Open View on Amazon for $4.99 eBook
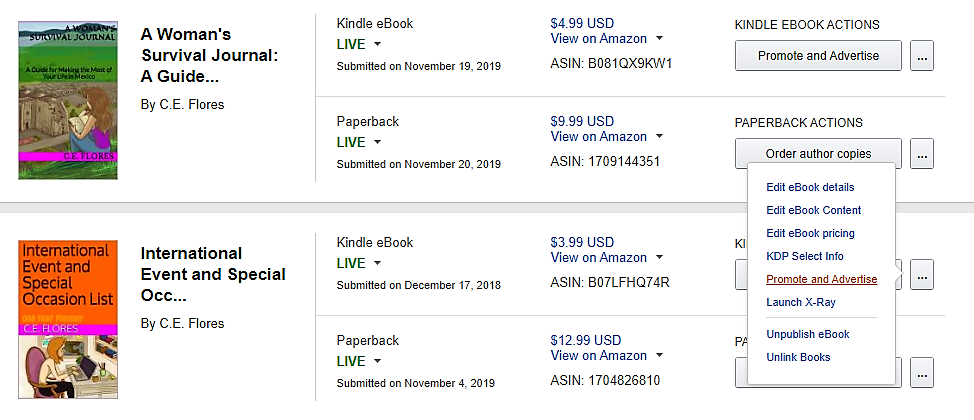This screenshot has height=420, width=974. pos(605,39)
